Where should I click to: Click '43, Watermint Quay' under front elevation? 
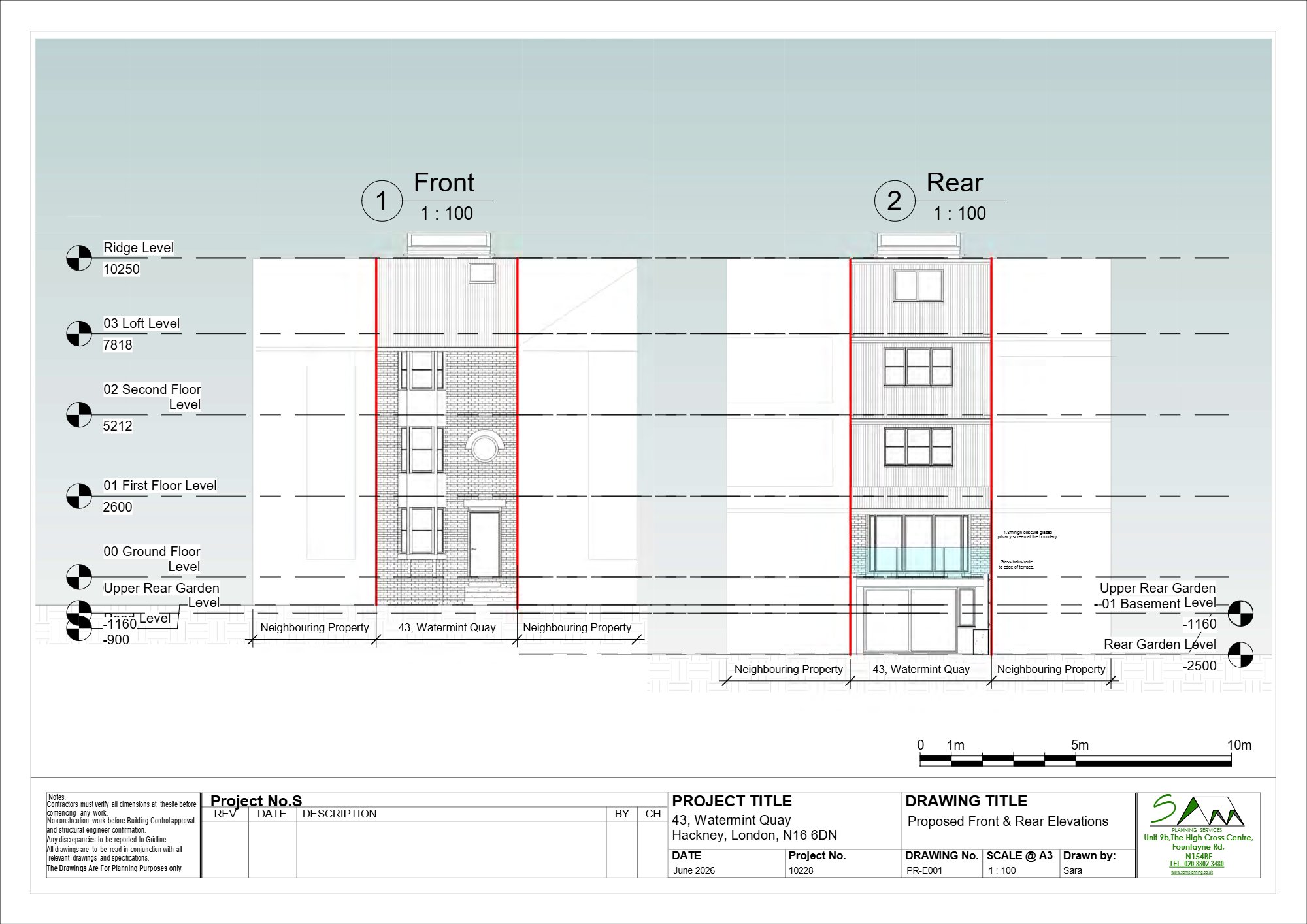[x=447, y=627]
